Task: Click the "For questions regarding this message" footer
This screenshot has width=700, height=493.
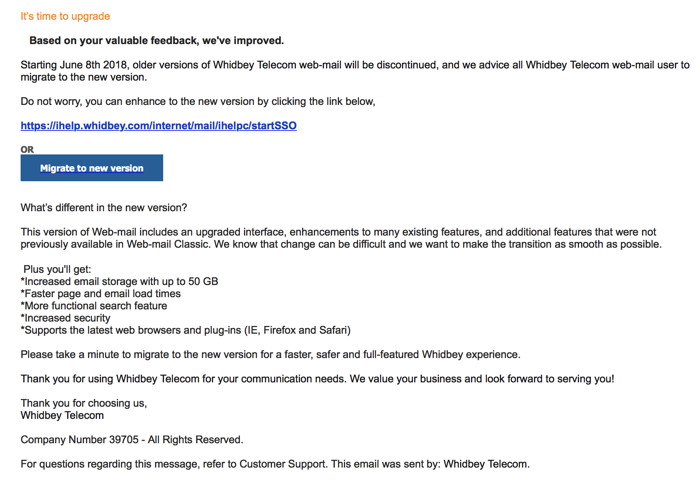Action: (275, 464)
